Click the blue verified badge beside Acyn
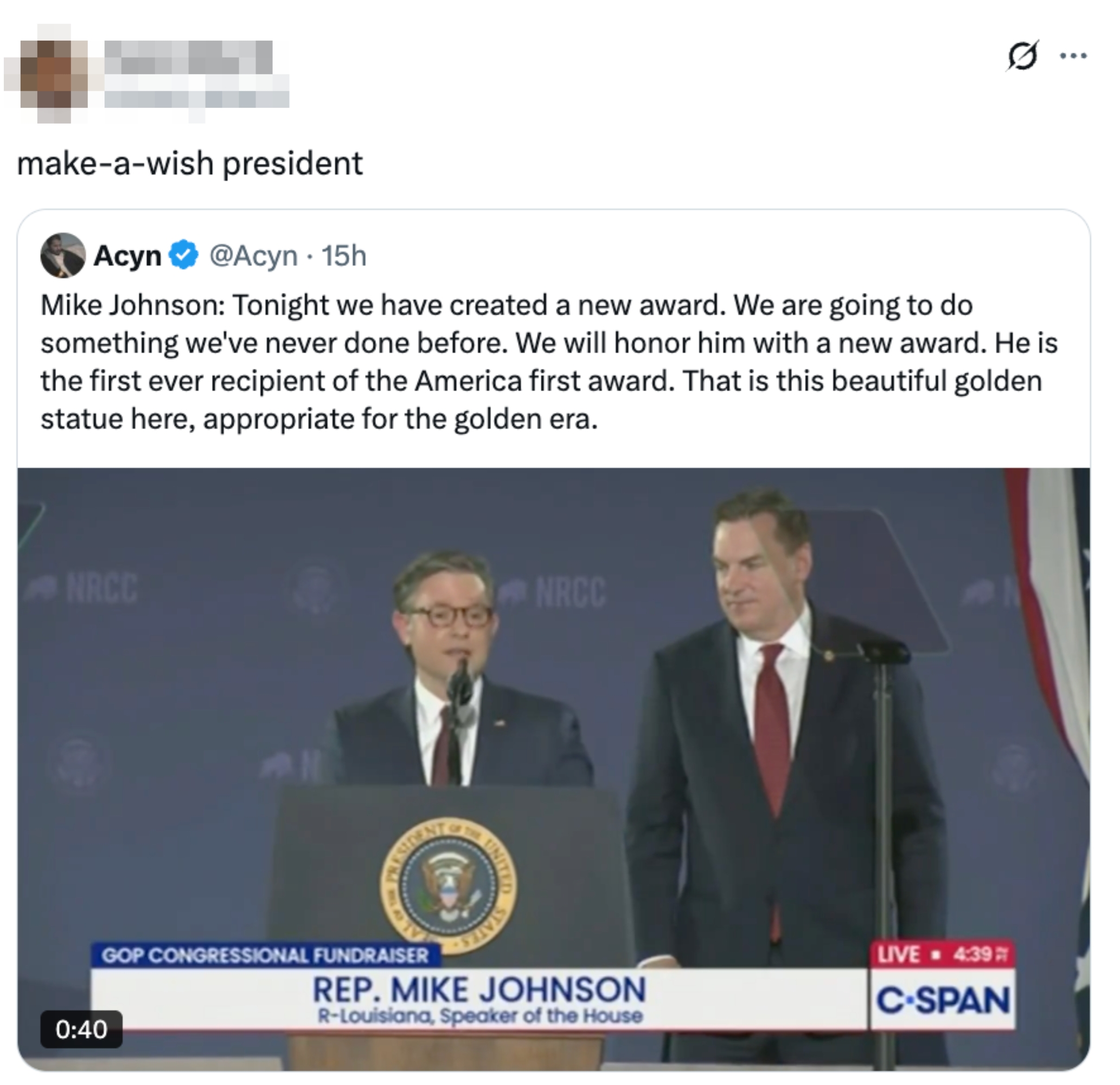The image size is (1120, 1085). pos(184,255)
